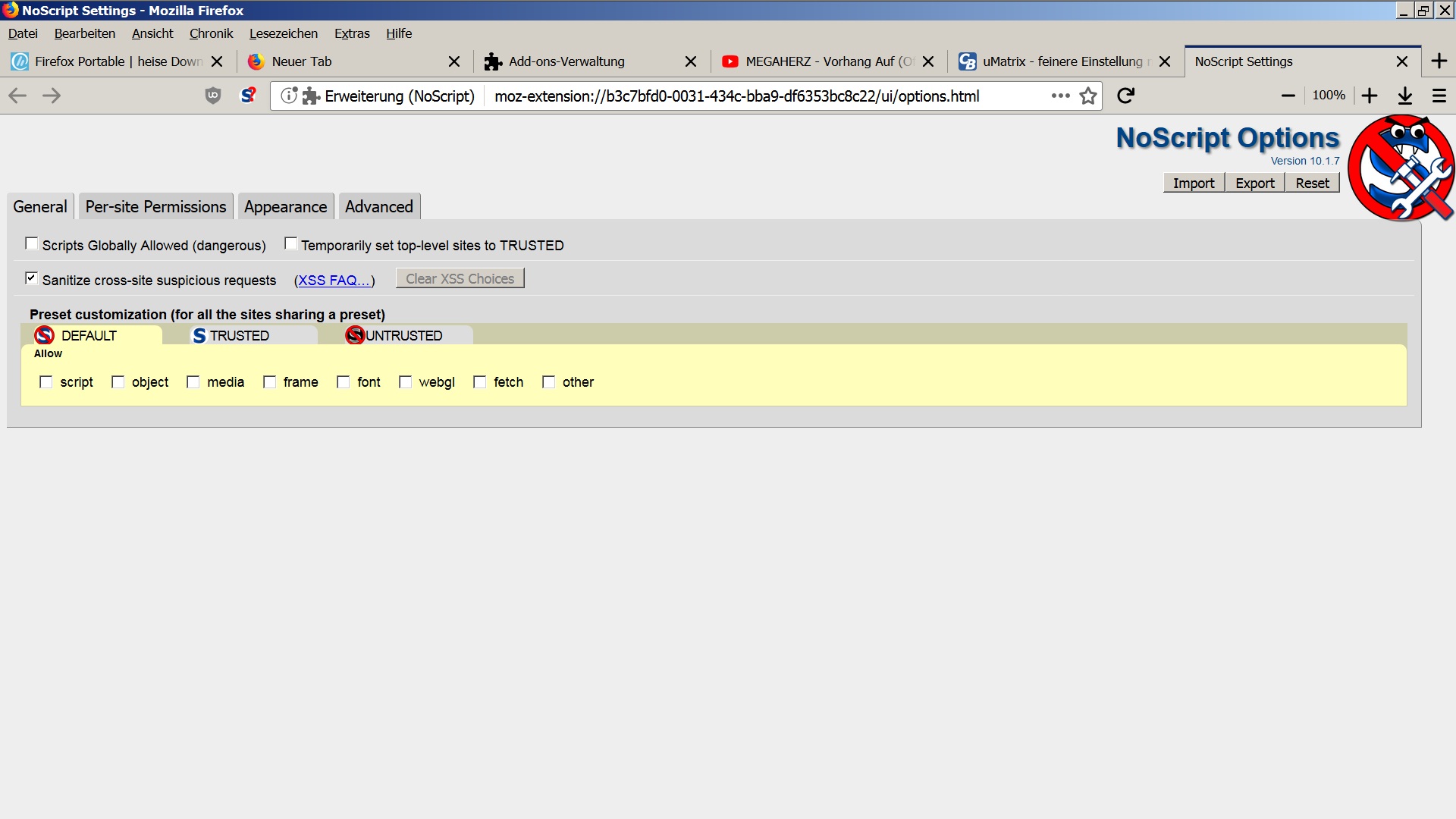
Task: Open the downloads arrow icon
Action: pos(1405,96)
